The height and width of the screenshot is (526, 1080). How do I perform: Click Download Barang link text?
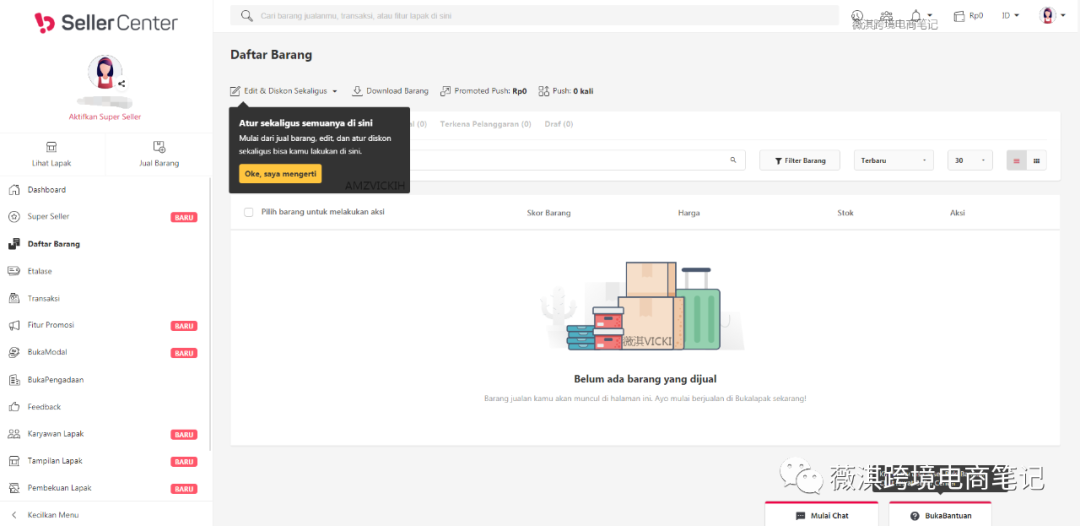397,91
